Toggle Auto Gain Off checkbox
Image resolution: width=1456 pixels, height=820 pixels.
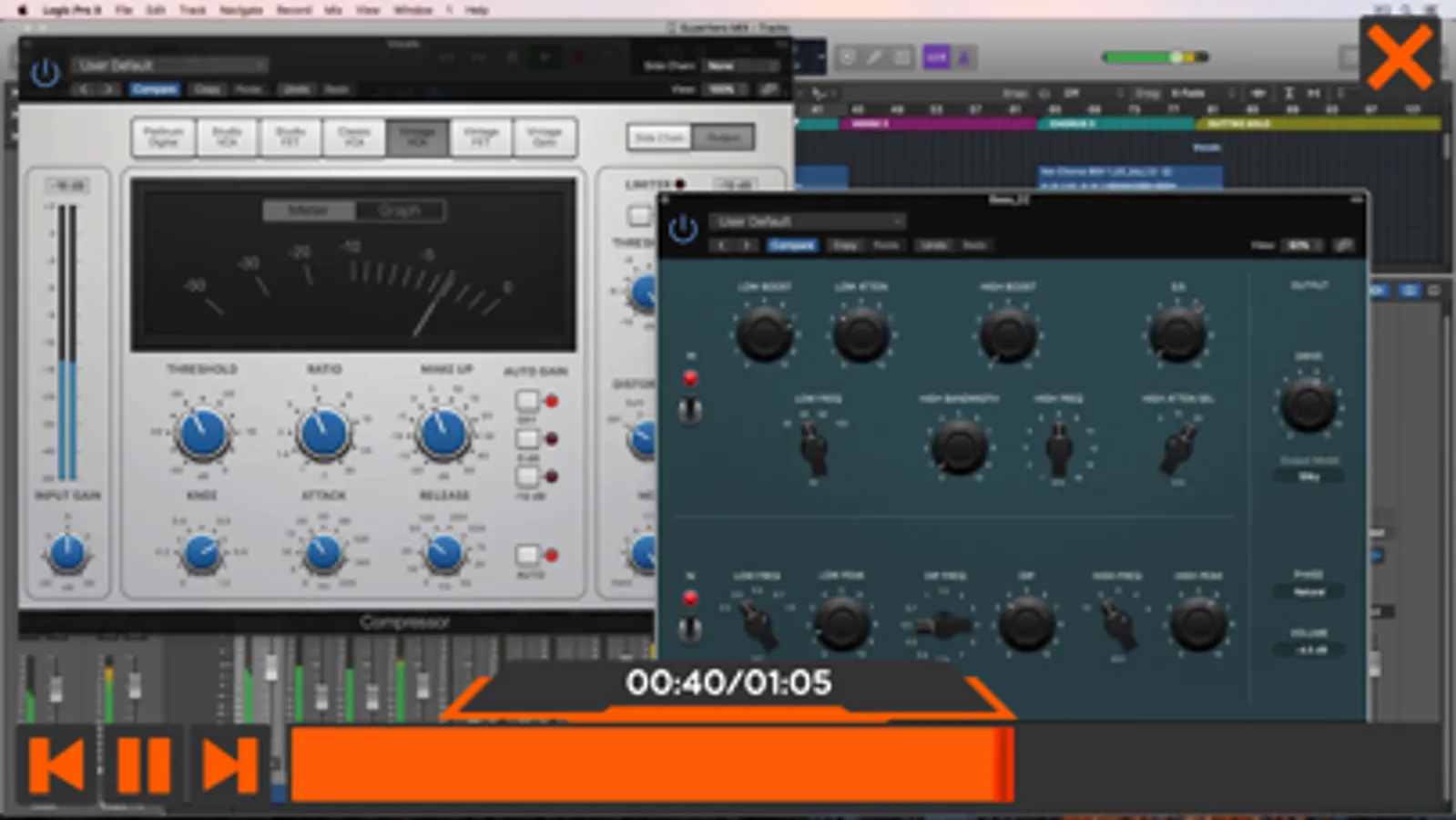click(527, 401)
